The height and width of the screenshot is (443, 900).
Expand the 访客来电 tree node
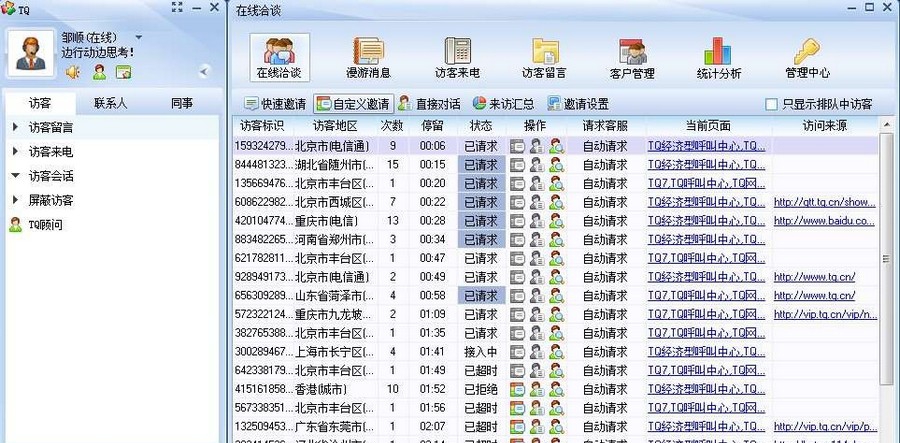coord(15,151)
